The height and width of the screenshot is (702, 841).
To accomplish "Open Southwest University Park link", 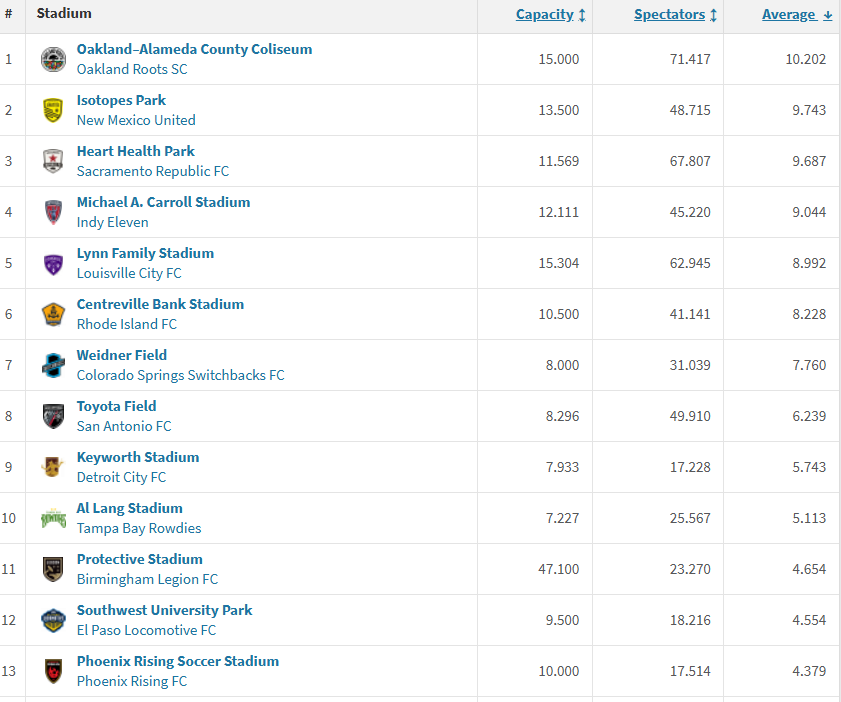I will (x=164, y=610).
